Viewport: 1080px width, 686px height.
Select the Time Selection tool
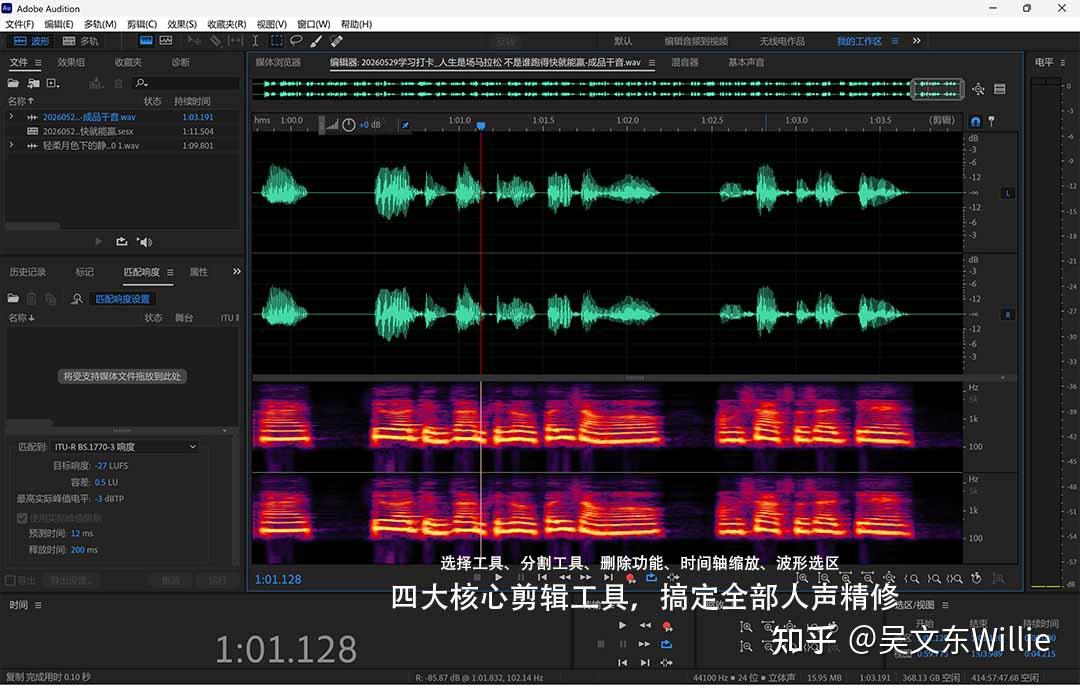256,41
